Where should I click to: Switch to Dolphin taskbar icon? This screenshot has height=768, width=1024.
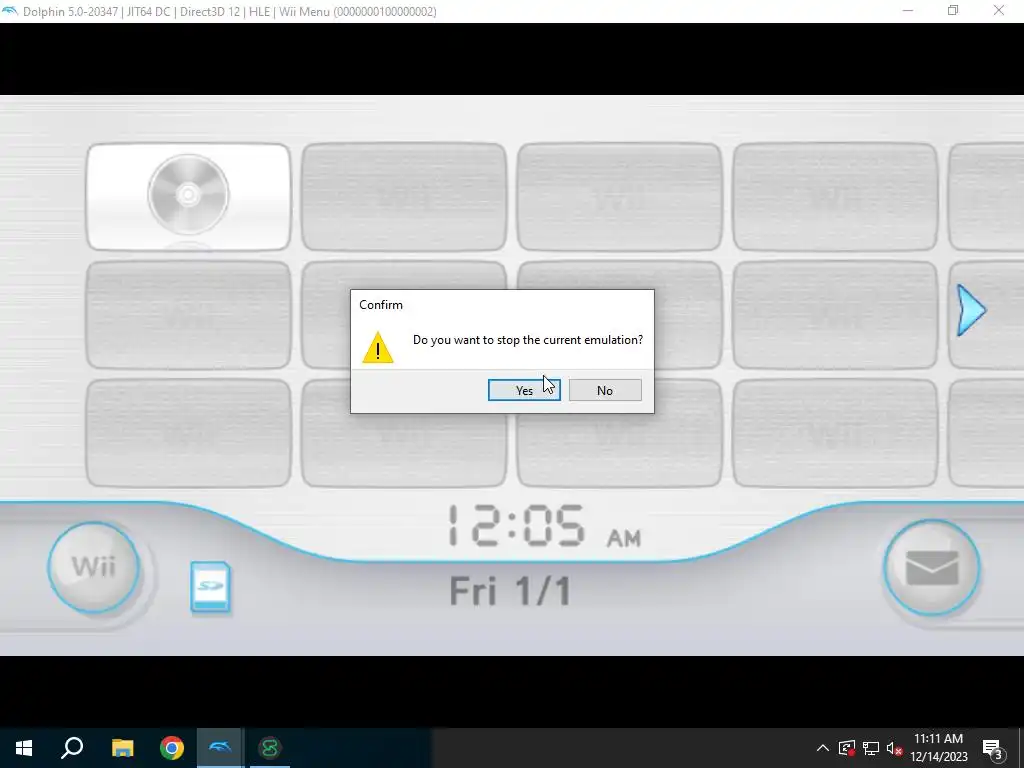tap(220, 748)
